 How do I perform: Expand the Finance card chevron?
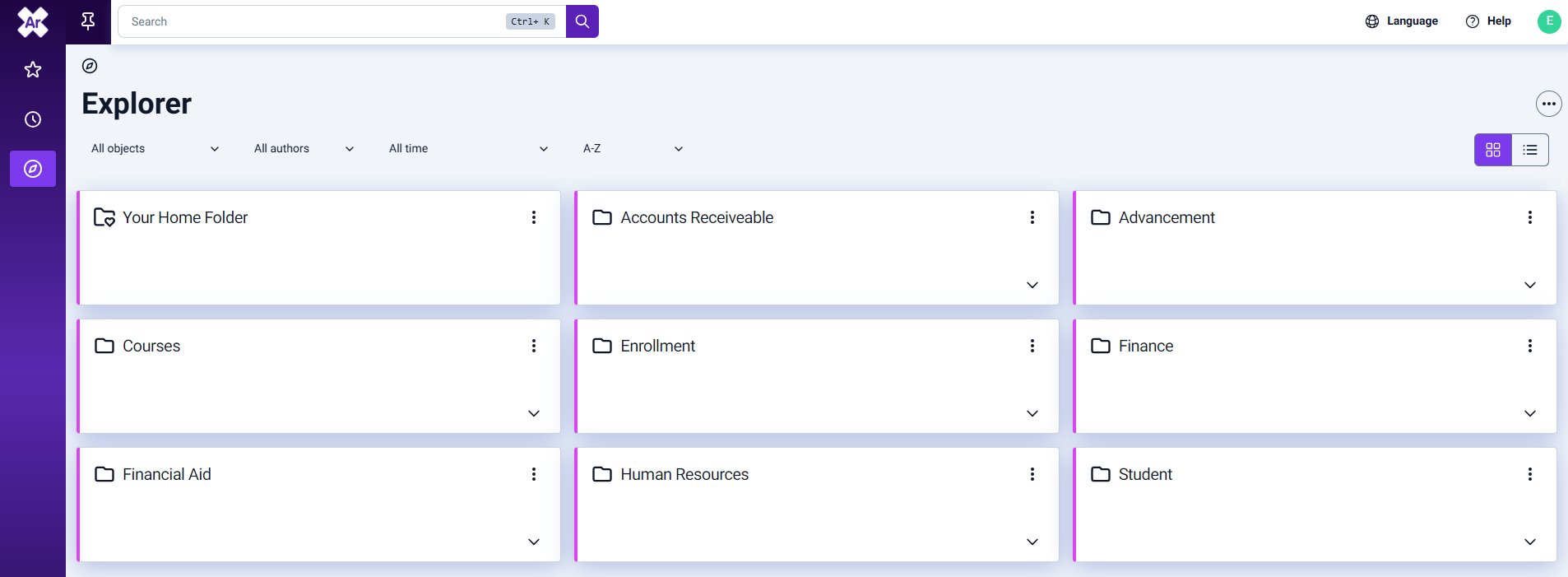pyautogui.click(x=1530, y=413)
